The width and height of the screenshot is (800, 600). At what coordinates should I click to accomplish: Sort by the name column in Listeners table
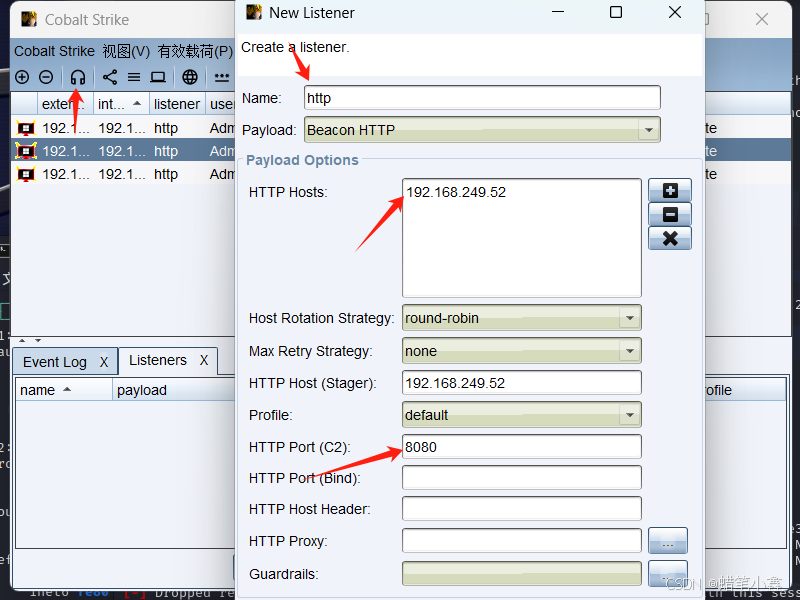pos(64,390)
